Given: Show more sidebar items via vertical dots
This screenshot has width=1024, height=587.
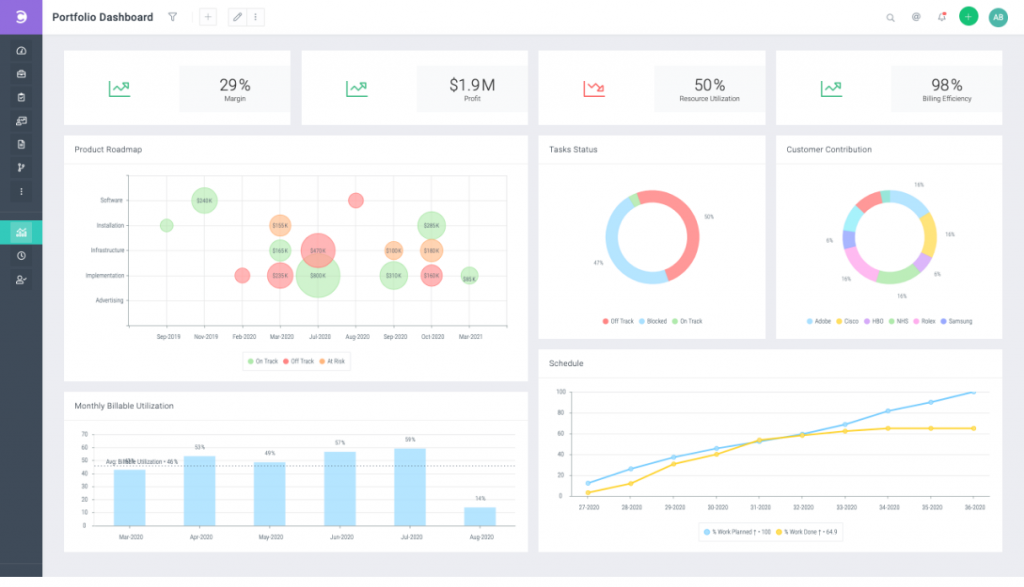Looking at the screenshot, I should coord(21,191).
